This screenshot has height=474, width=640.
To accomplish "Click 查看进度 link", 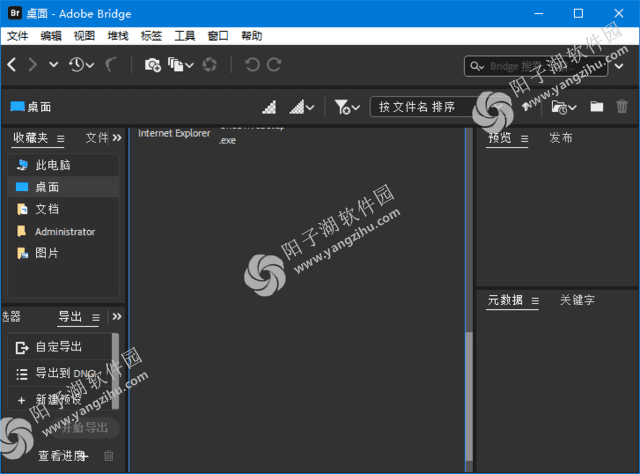I will pos(62,456).
